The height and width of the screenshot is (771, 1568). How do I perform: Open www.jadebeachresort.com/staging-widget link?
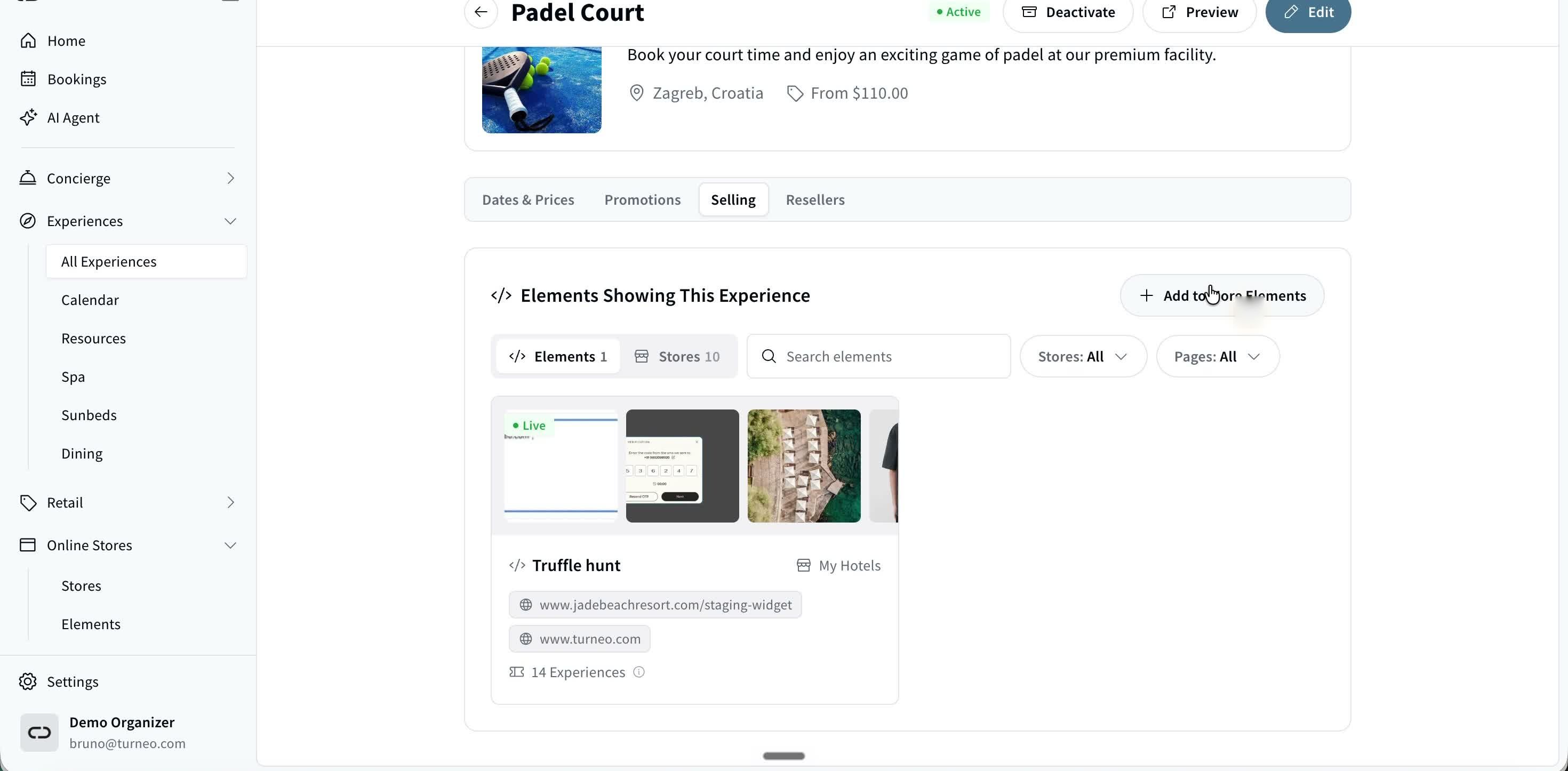point(655,604)
